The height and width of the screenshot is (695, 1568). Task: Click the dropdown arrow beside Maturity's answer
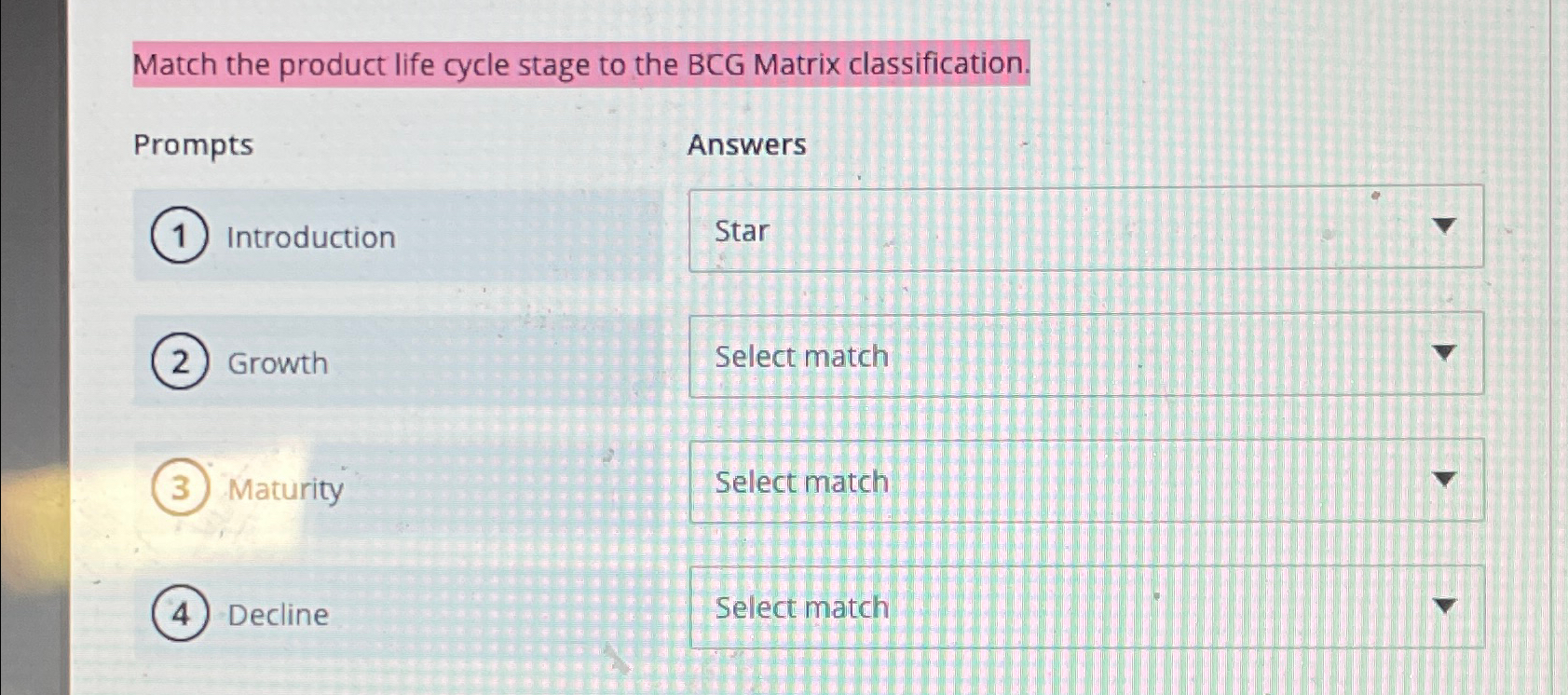tap(1446, 479)
